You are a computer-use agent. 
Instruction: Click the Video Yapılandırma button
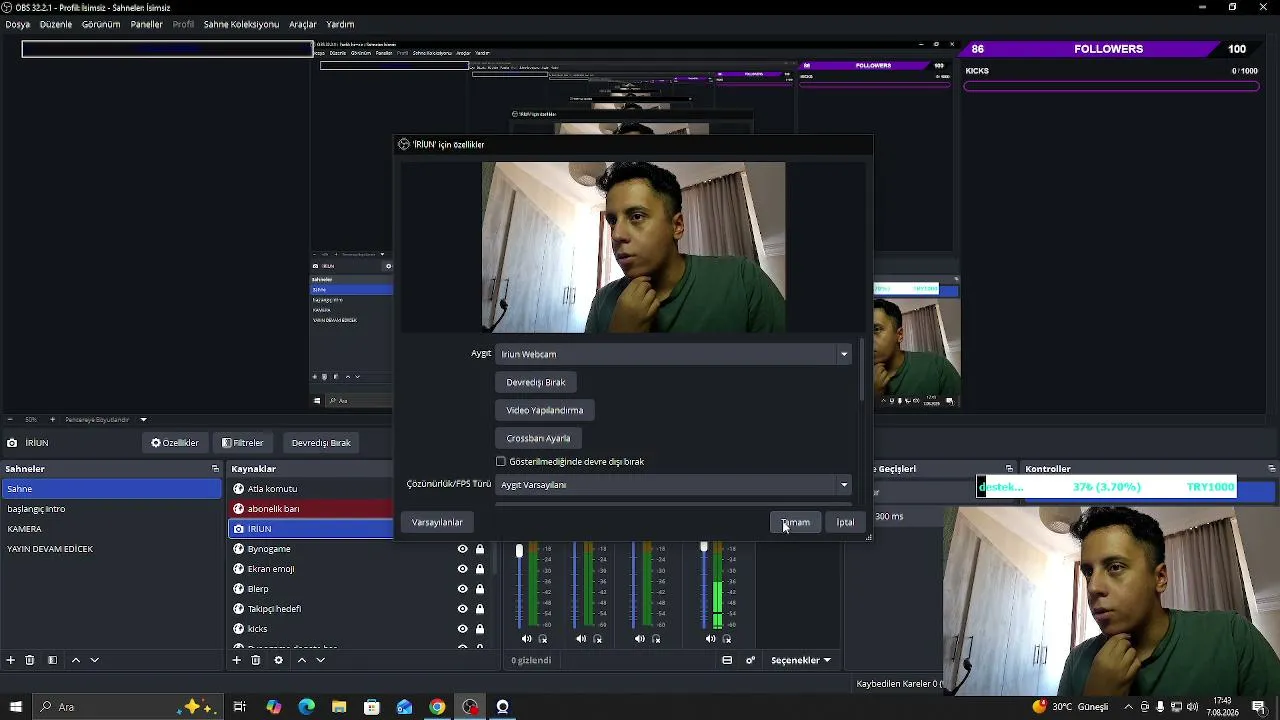tap(545, 410)
